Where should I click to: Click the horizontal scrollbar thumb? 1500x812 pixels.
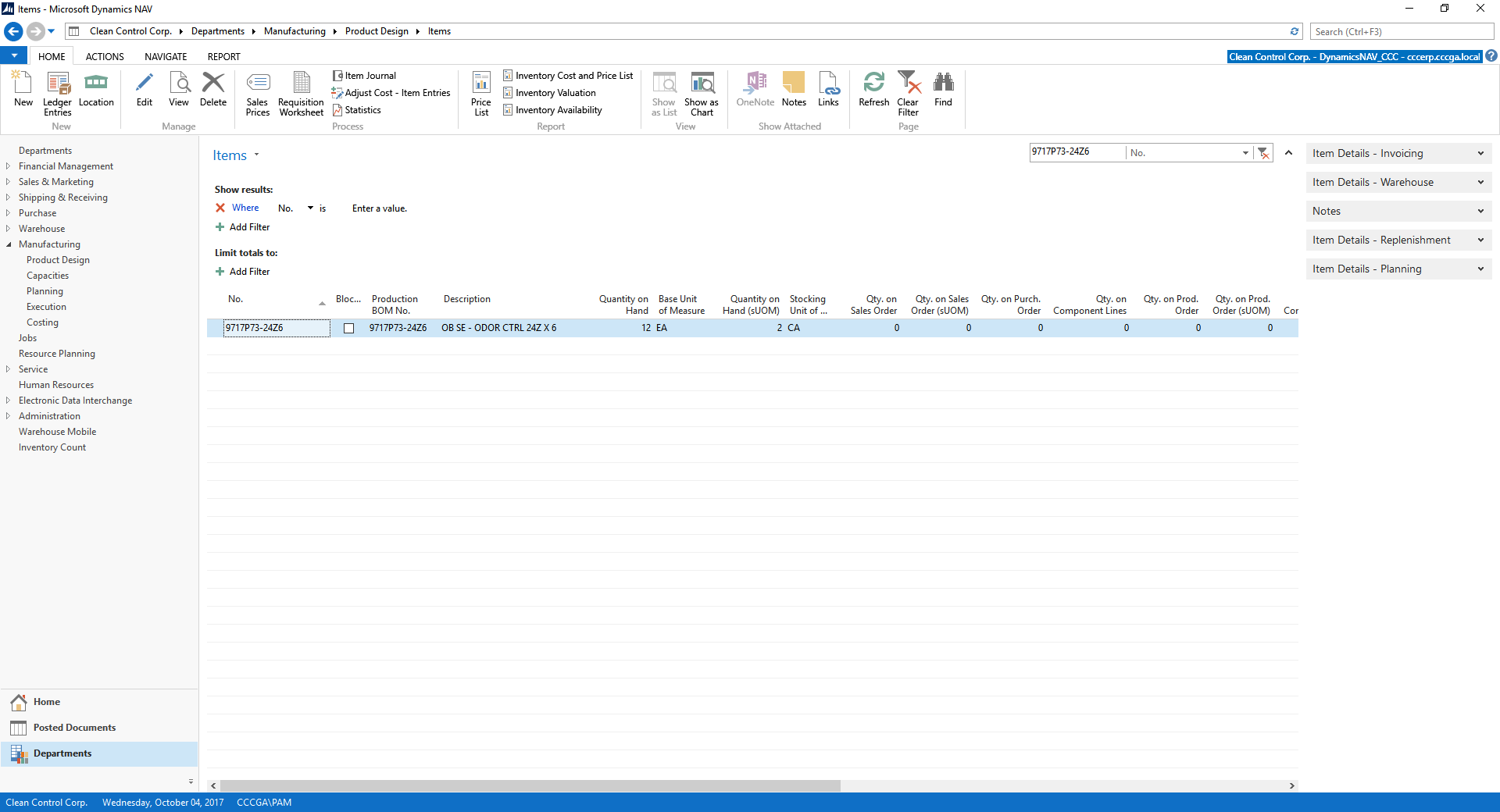pos(530,785)
